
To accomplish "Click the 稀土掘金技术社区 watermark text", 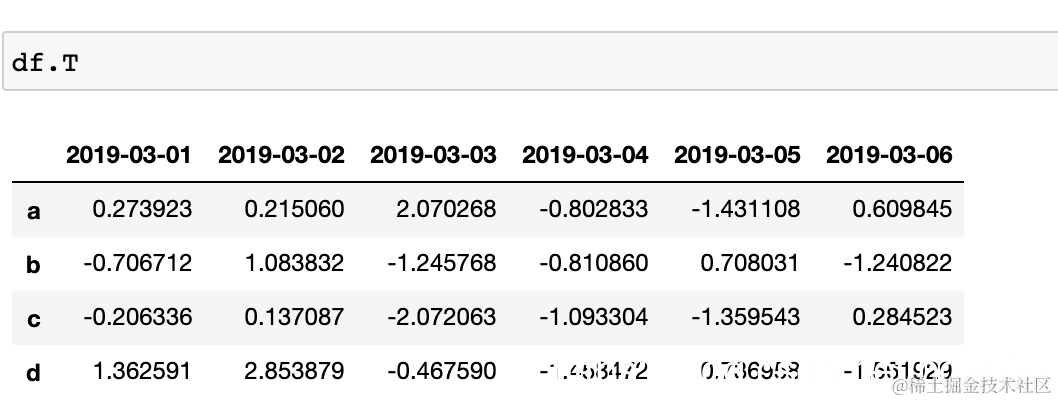I will coord(972,386).
